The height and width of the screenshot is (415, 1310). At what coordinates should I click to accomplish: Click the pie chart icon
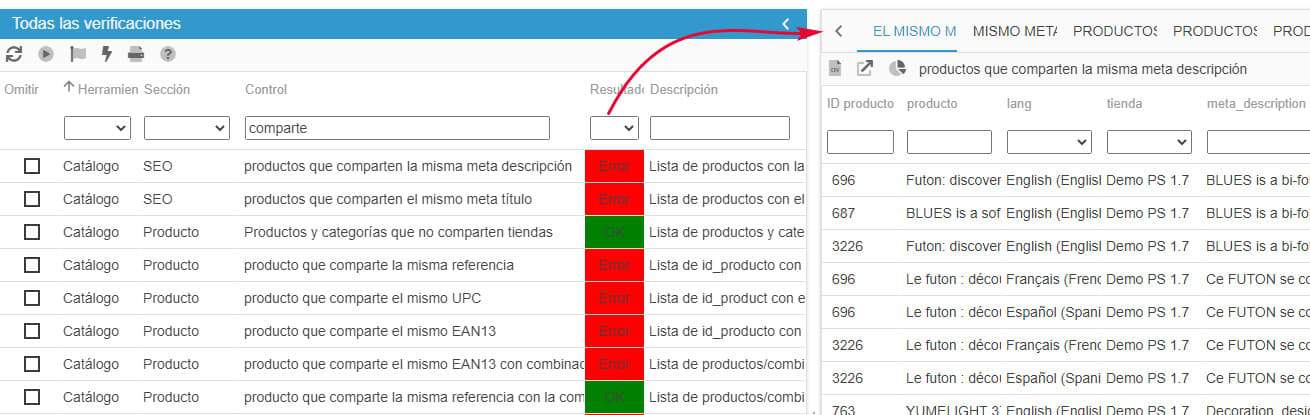897,69
